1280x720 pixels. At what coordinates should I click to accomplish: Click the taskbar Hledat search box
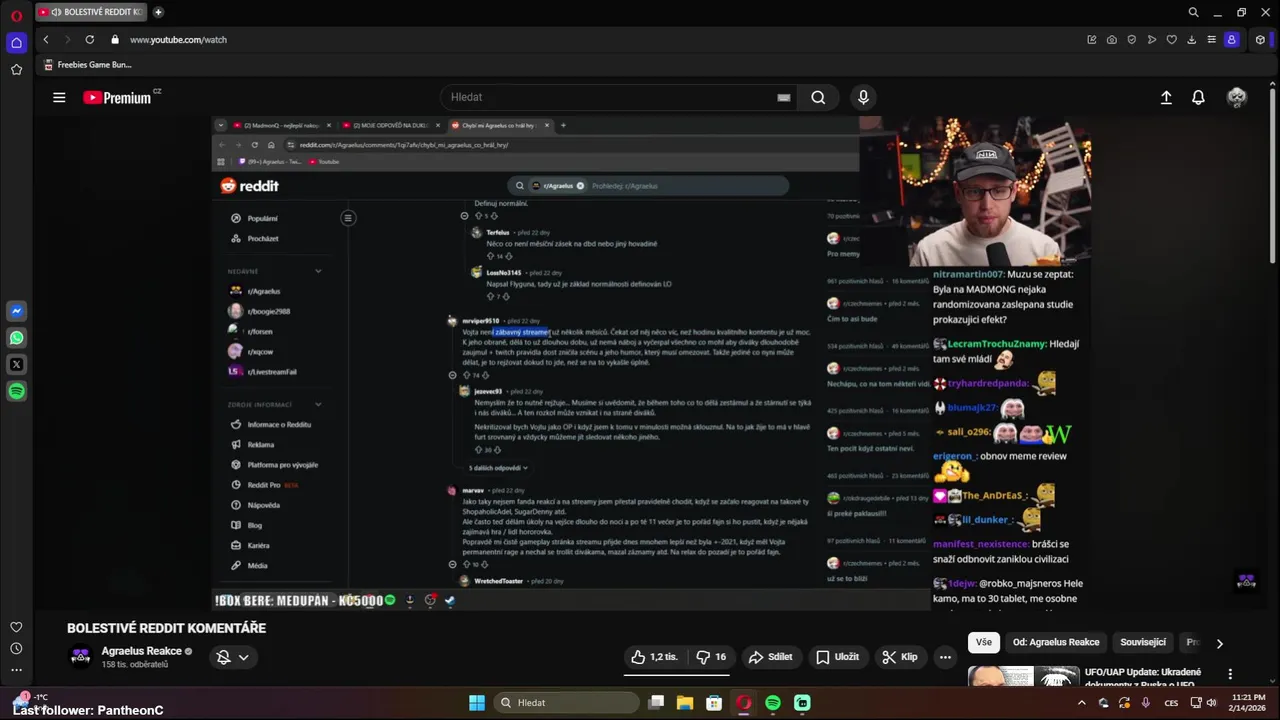[568, 703]
